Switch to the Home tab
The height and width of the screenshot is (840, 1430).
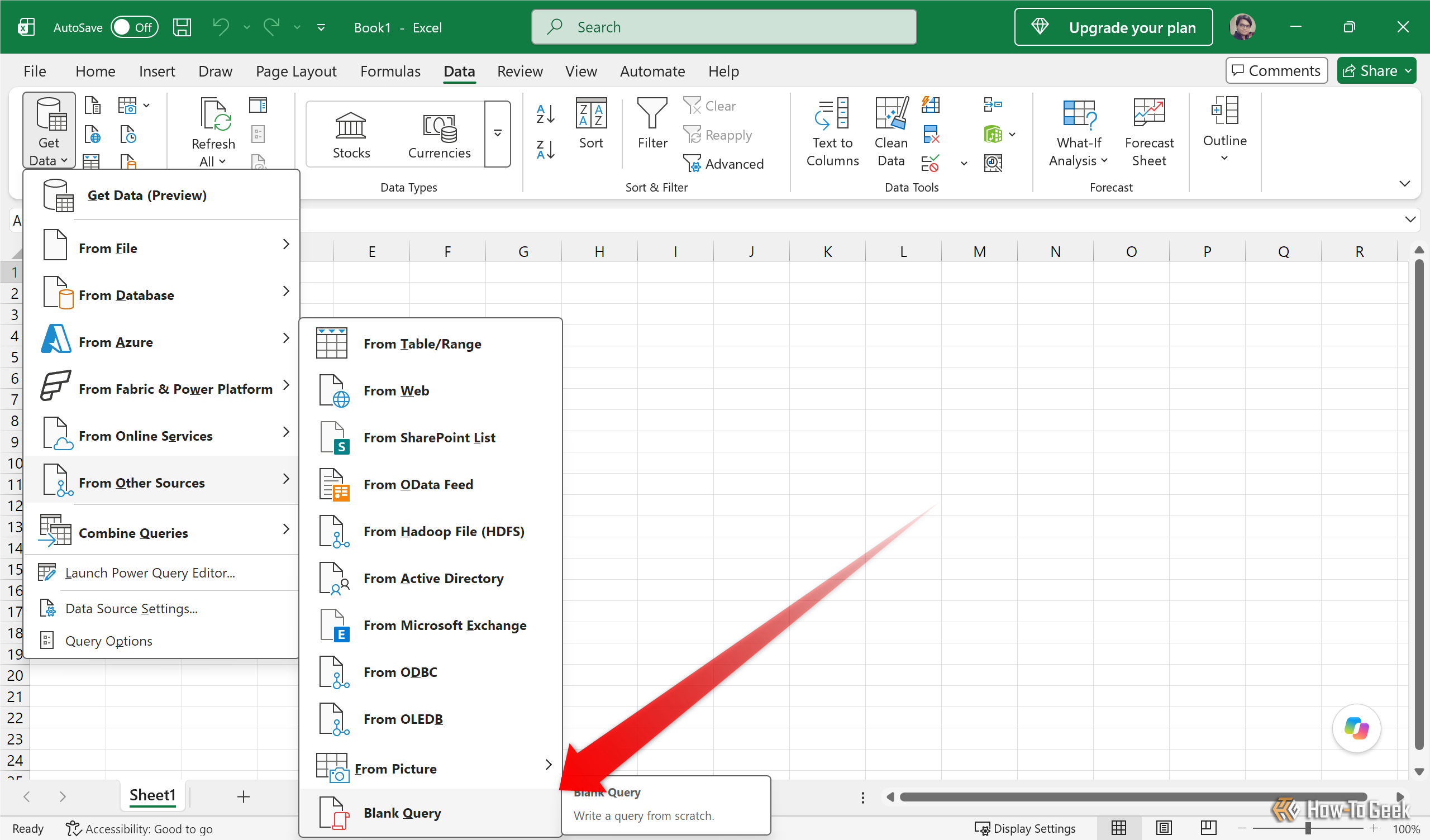click(x=96, y=71)
